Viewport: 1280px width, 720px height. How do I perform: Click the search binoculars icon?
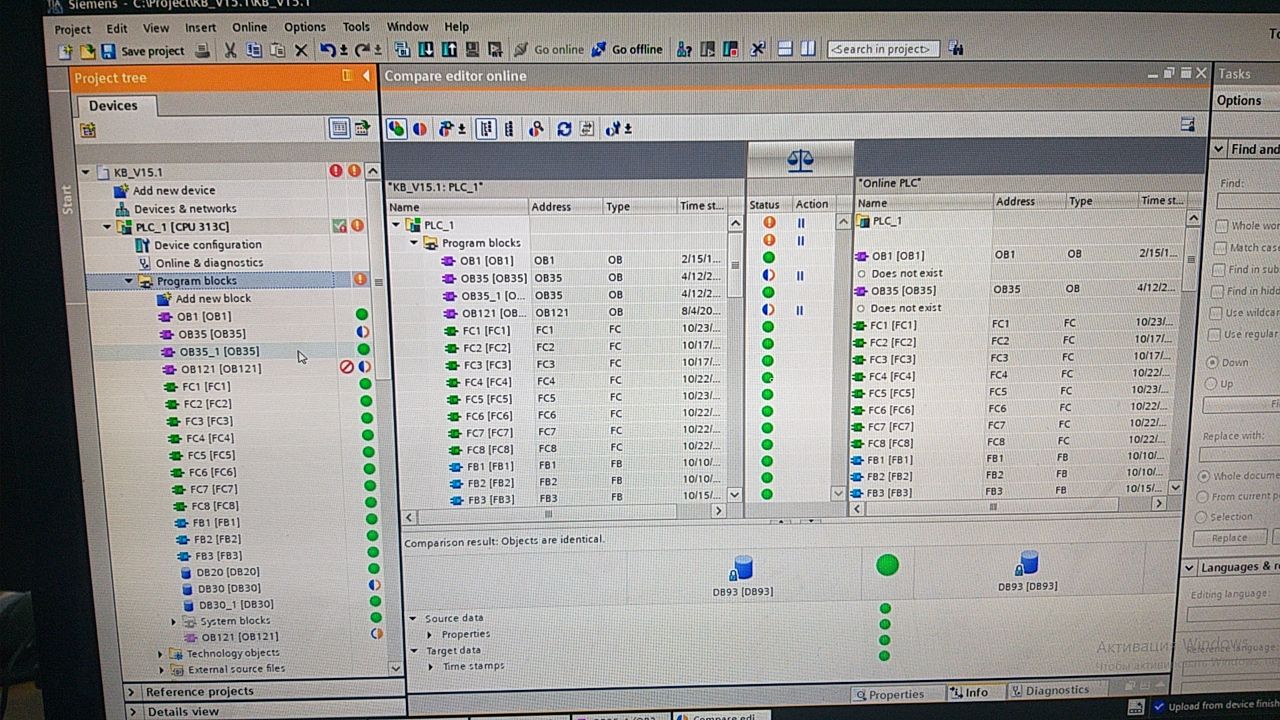[956, 48]
